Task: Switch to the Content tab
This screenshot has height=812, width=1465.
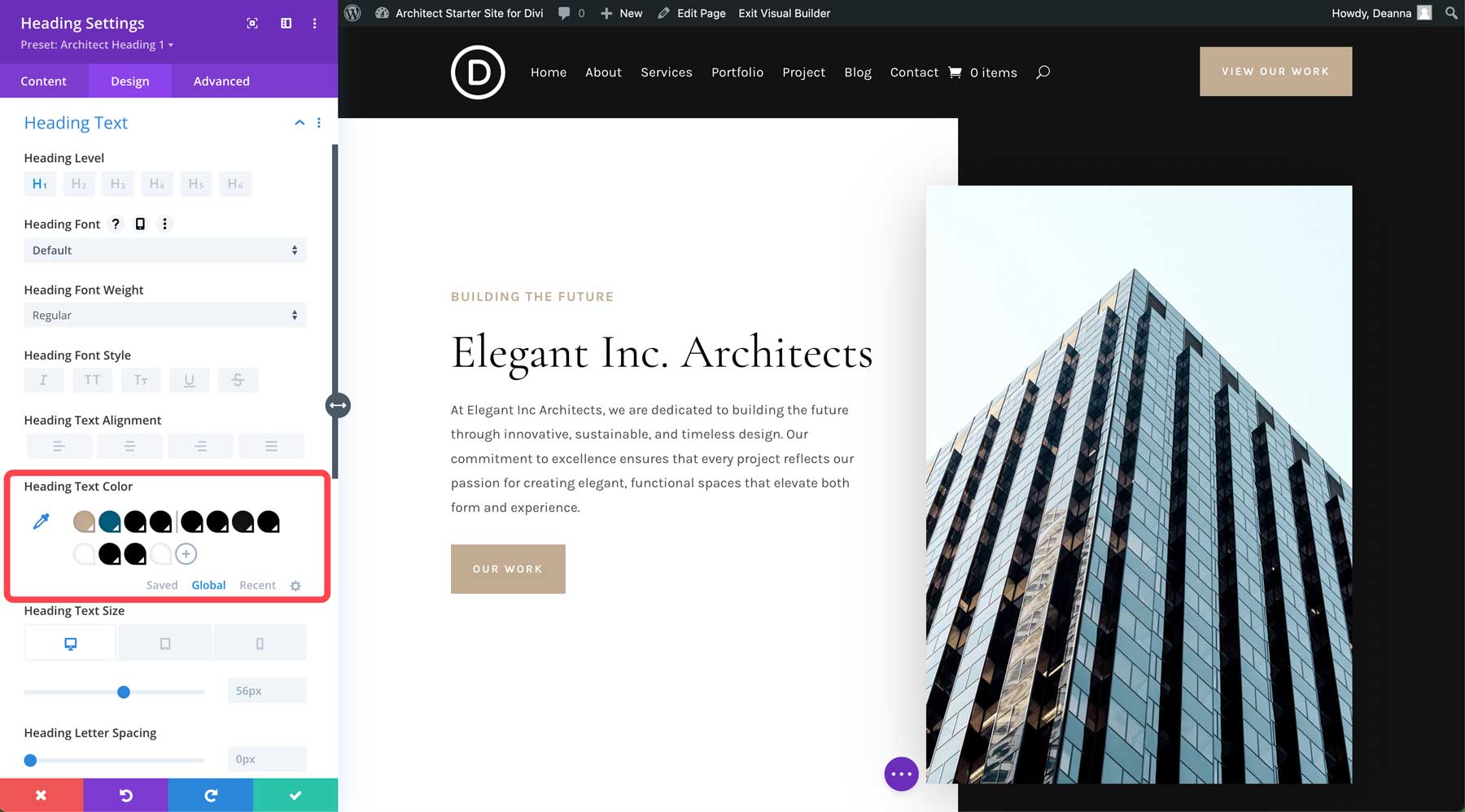Action: click(x=44, y=81)
